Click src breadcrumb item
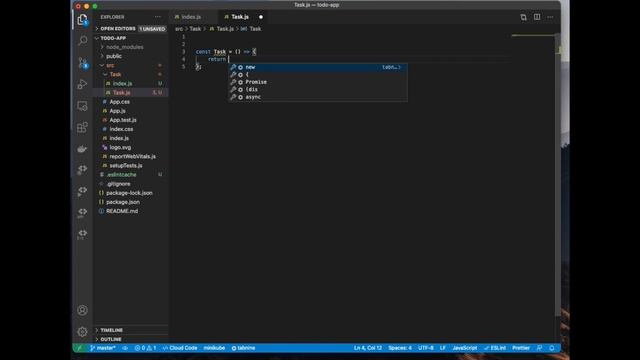The width and height of the screenshot is (640, 360). click(179, 29)
